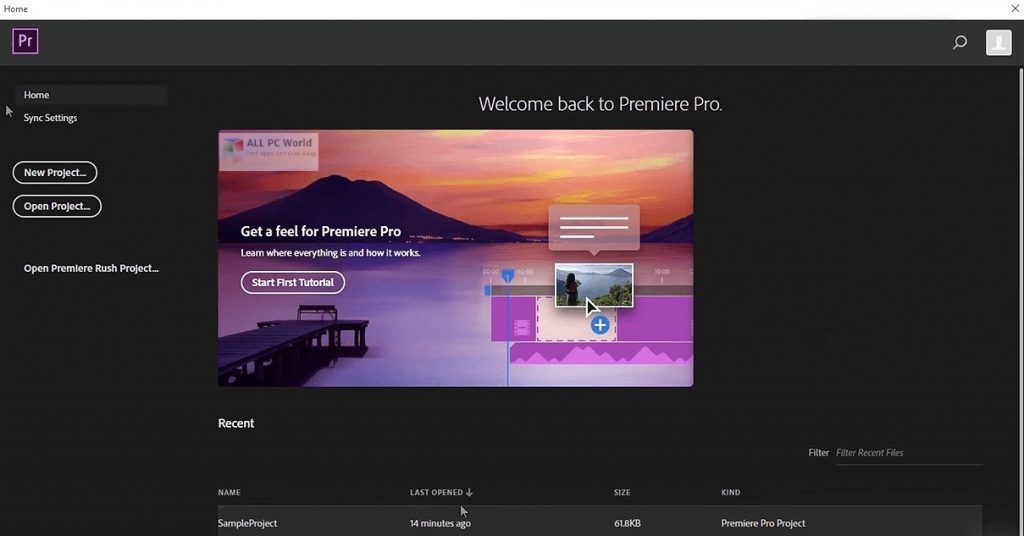The height and width of the screenshot is (536, 1024).
Task: Open the user account avatar icon
Action: pyautogui.click(x=999, y=42)
